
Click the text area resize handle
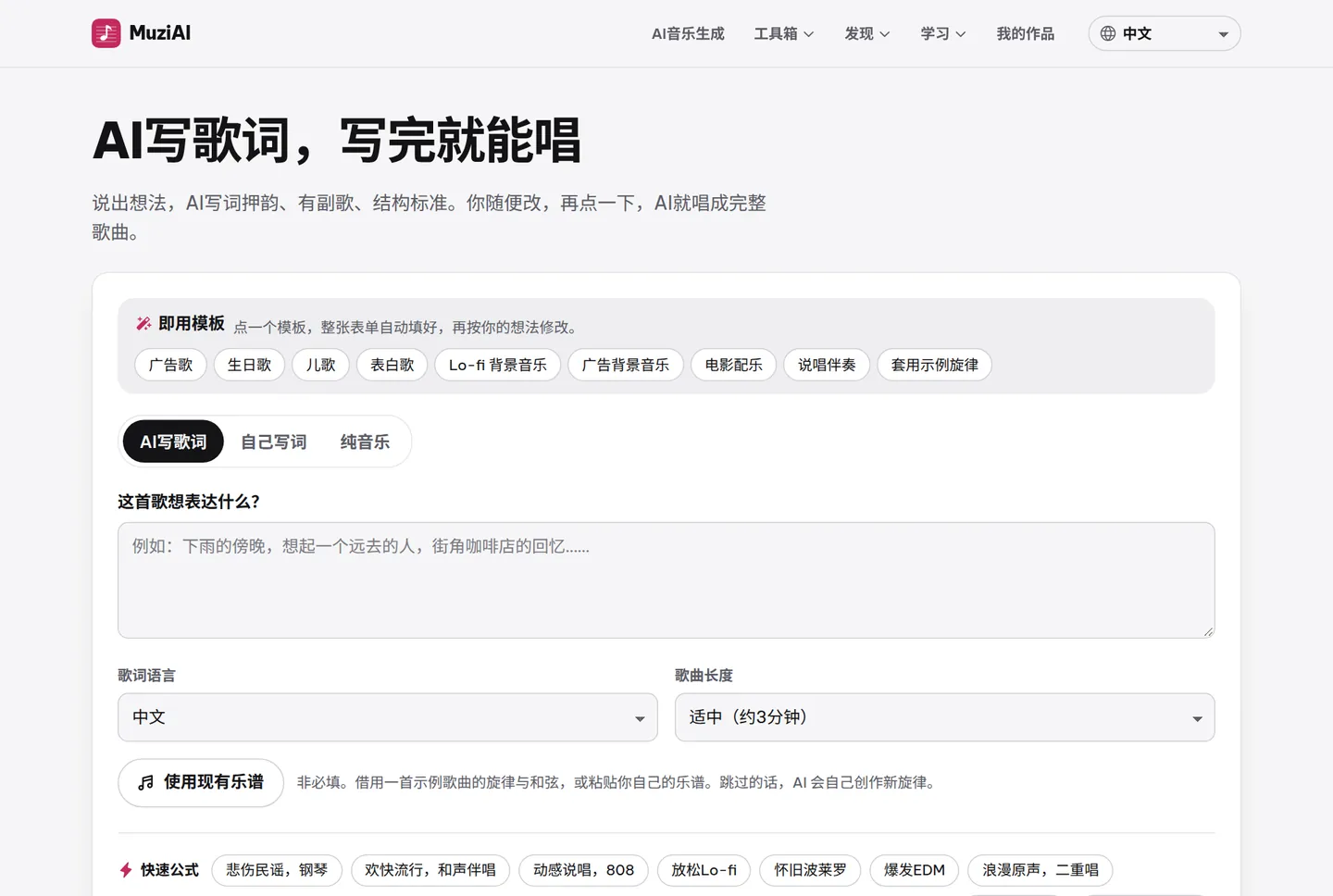[1208, 631]
